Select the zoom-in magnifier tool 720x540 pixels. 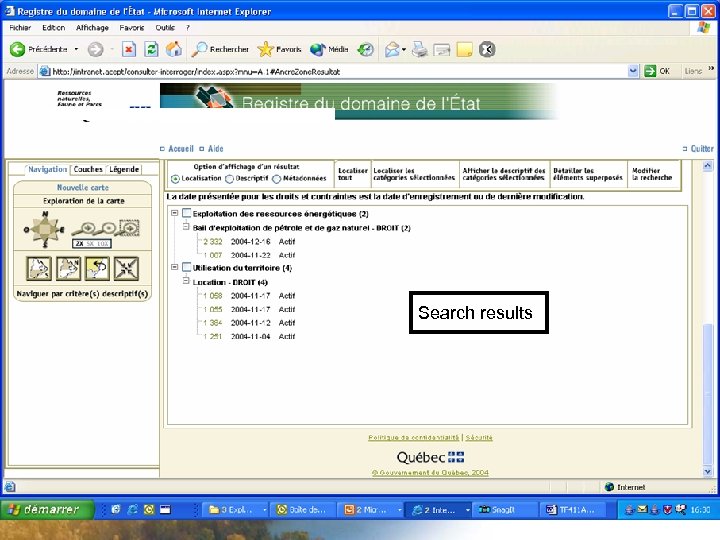coord(84,228)
